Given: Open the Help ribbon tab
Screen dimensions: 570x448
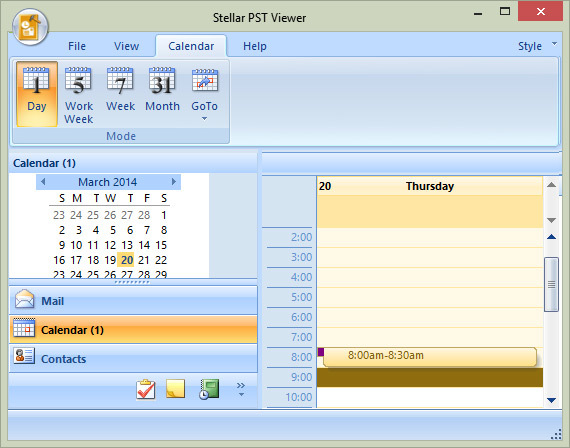Looking at the screenshot, I should click(x=255, y=46).
